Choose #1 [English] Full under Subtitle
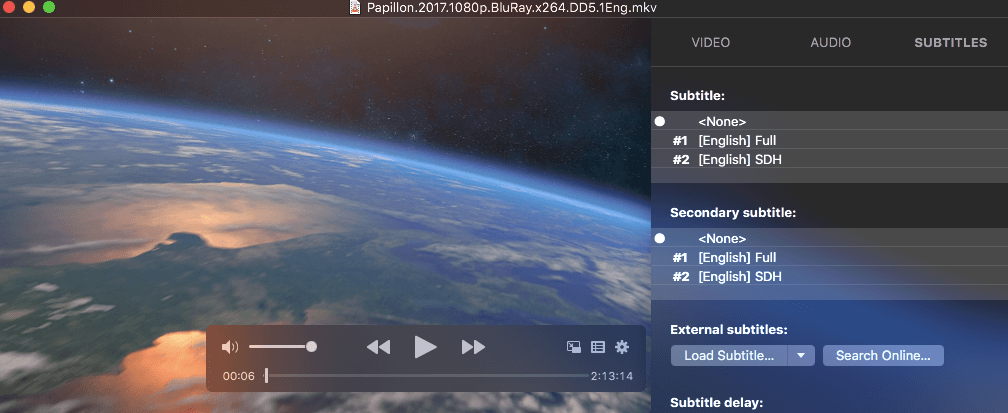Viewport: 1008px width, 413px height. pos(829,140)
